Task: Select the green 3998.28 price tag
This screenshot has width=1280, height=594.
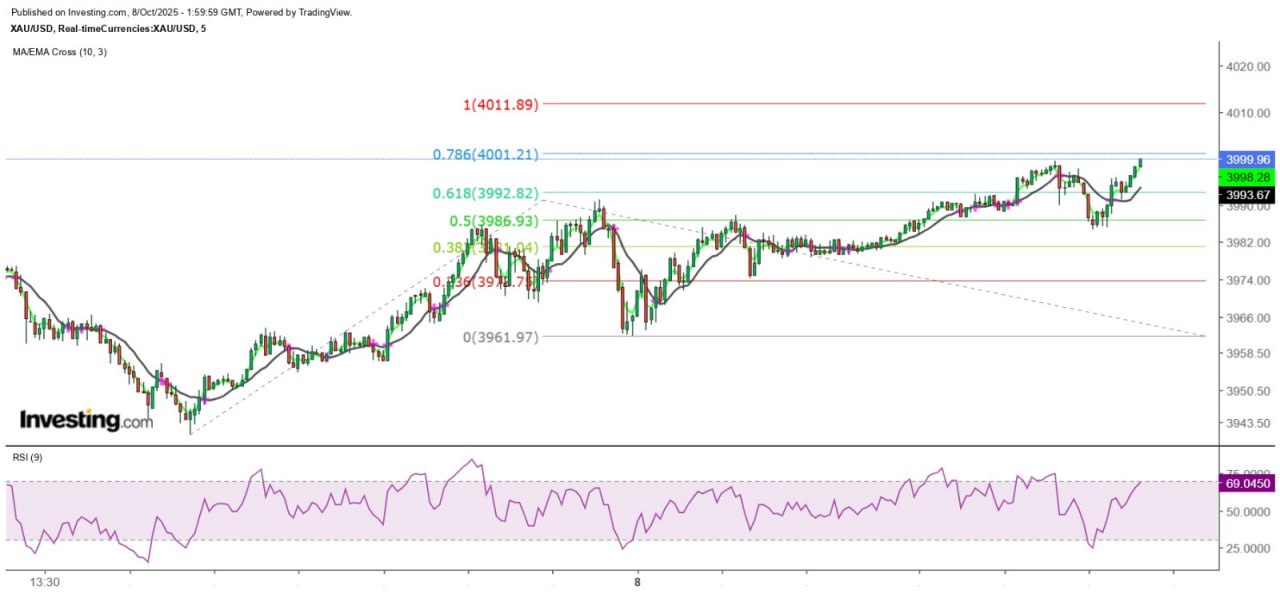Action: 1245,176
